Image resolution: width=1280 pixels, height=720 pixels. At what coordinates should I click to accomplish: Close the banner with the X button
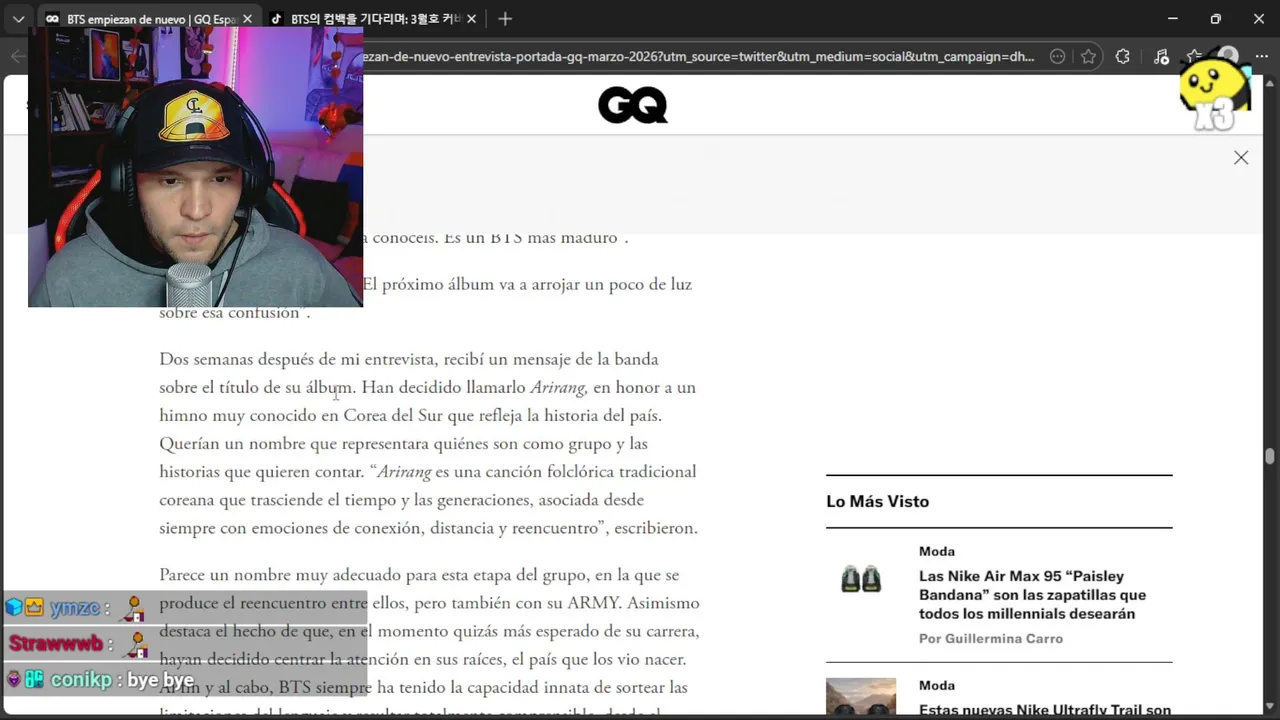[x=1241, y=158]
